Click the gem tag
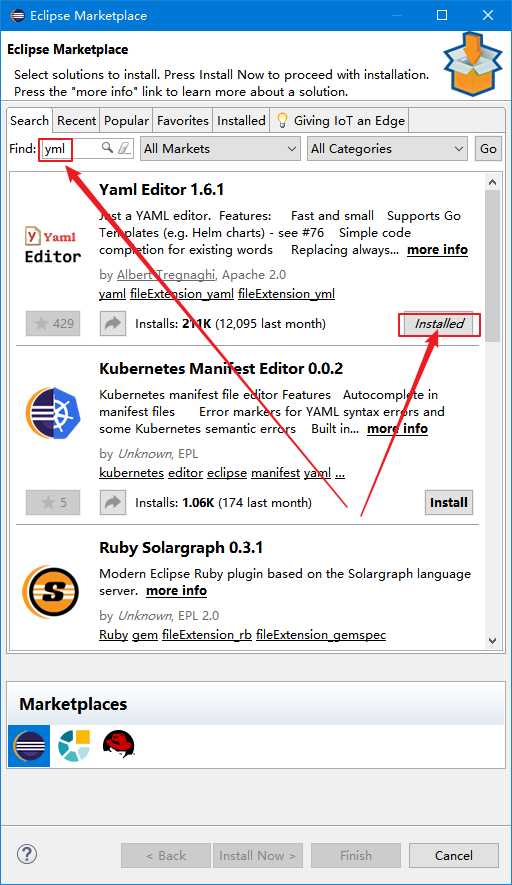Screen dimensions: 512x885 145,634
